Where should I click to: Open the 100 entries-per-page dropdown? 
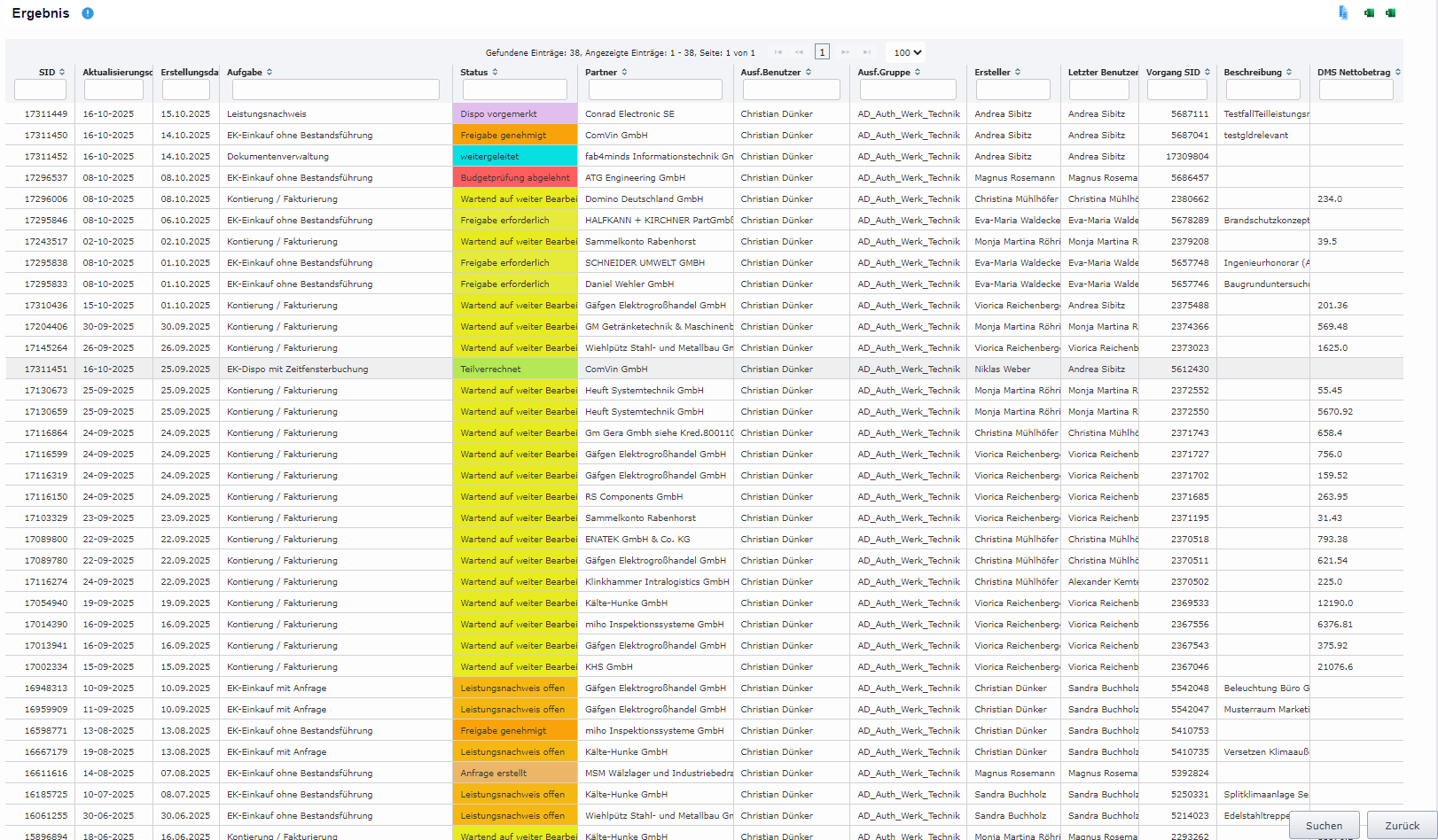(x=908, y=52)
